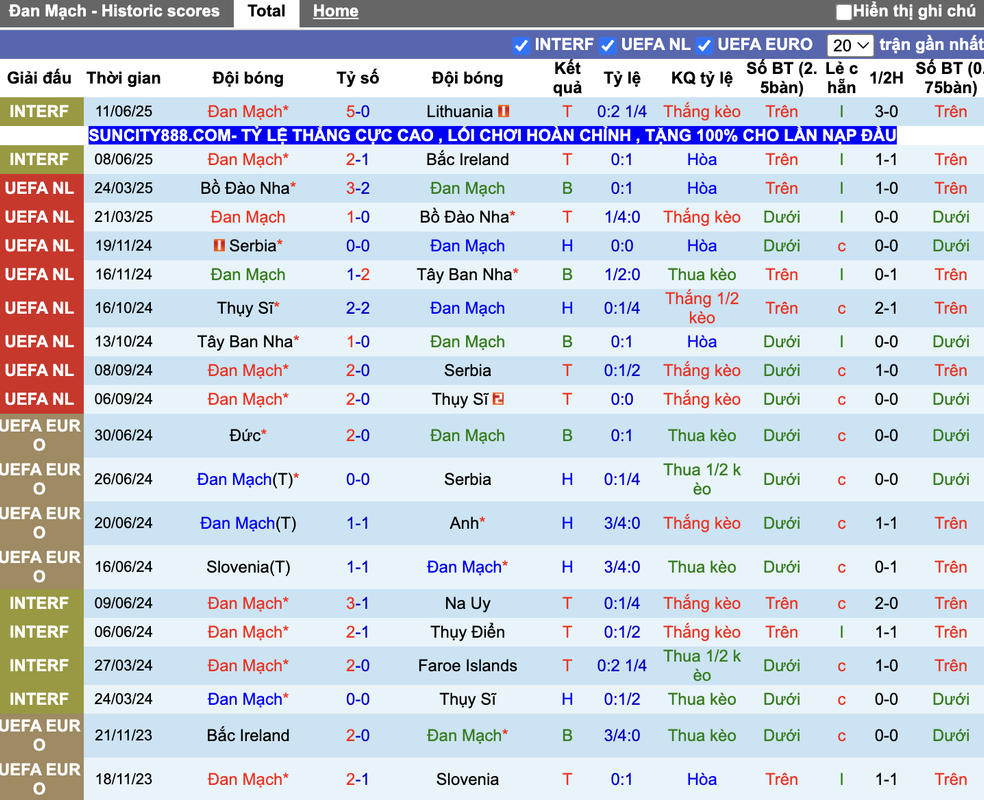Click the 3-1 score on 09/06/24
Image resolution: width=984 pixels, height=800 pixels.
[x=358, y=603]
